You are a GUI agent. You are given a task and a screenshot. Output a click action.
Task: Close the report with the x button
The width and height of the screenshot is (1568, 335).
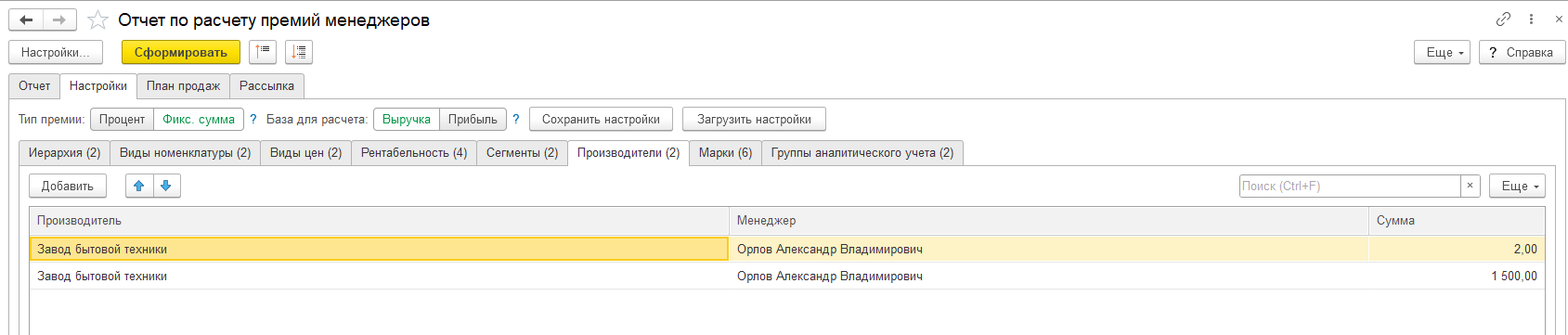1558,19
